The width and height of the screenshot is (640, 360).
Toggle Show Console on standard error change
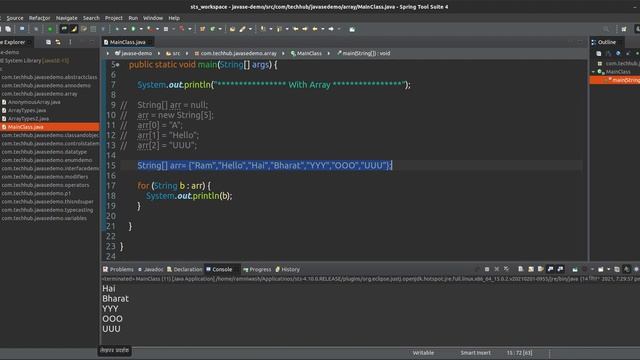tap(560, 269)
